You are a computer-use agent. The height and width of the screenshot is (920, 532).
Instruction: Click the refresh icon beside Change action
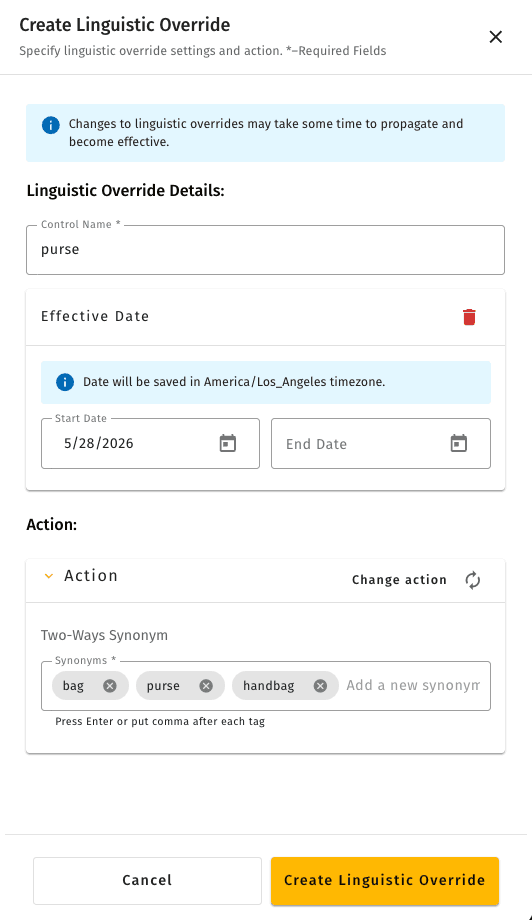[x=473, y=580]
